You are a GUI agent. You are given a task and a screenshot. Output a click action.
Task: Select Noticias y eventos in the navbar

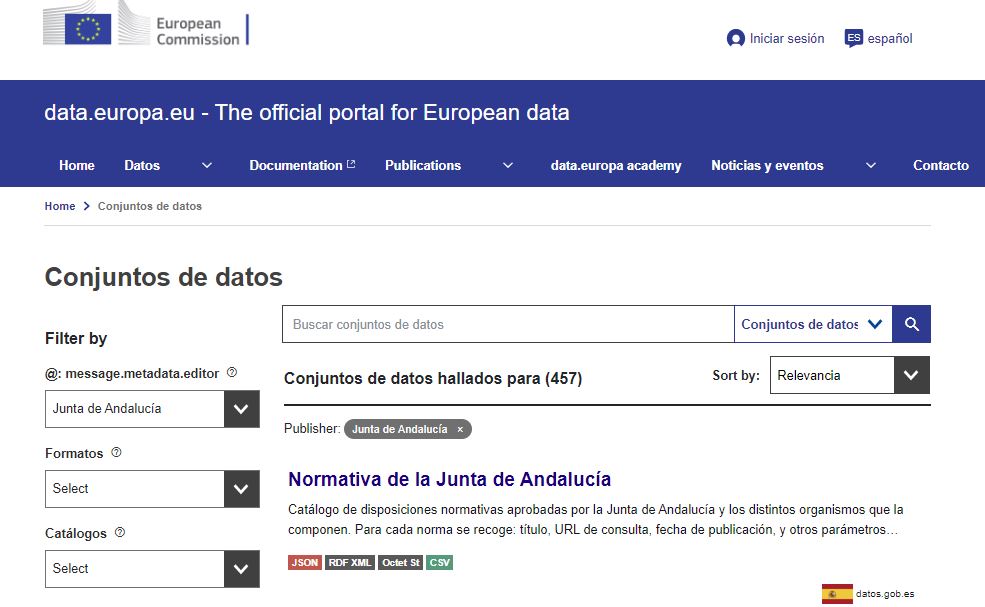click(767, 165)
